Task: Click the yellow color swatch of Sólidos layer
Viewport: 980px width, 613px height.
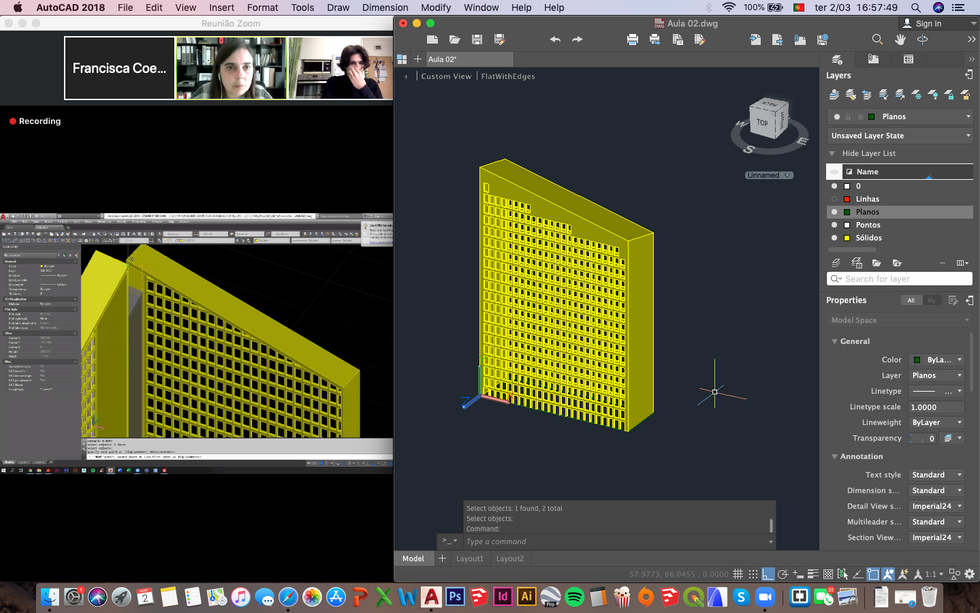Action: tap(847, 238)
